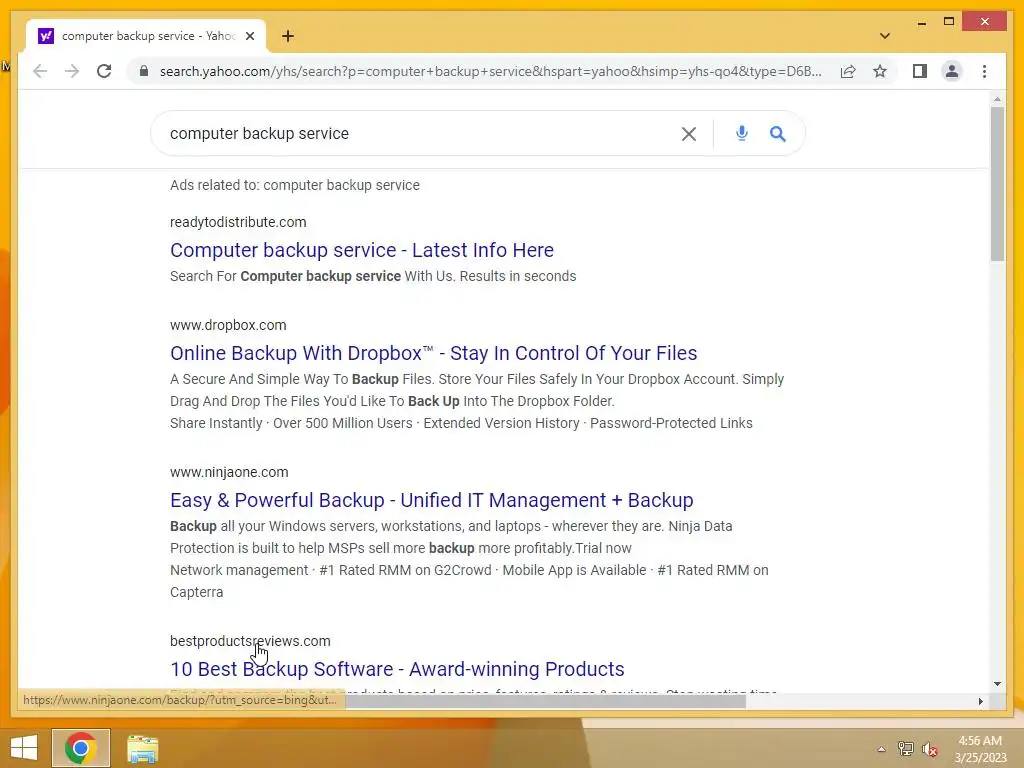Start voice search with microphone
1024x768 pixels.
coord(741,133)
